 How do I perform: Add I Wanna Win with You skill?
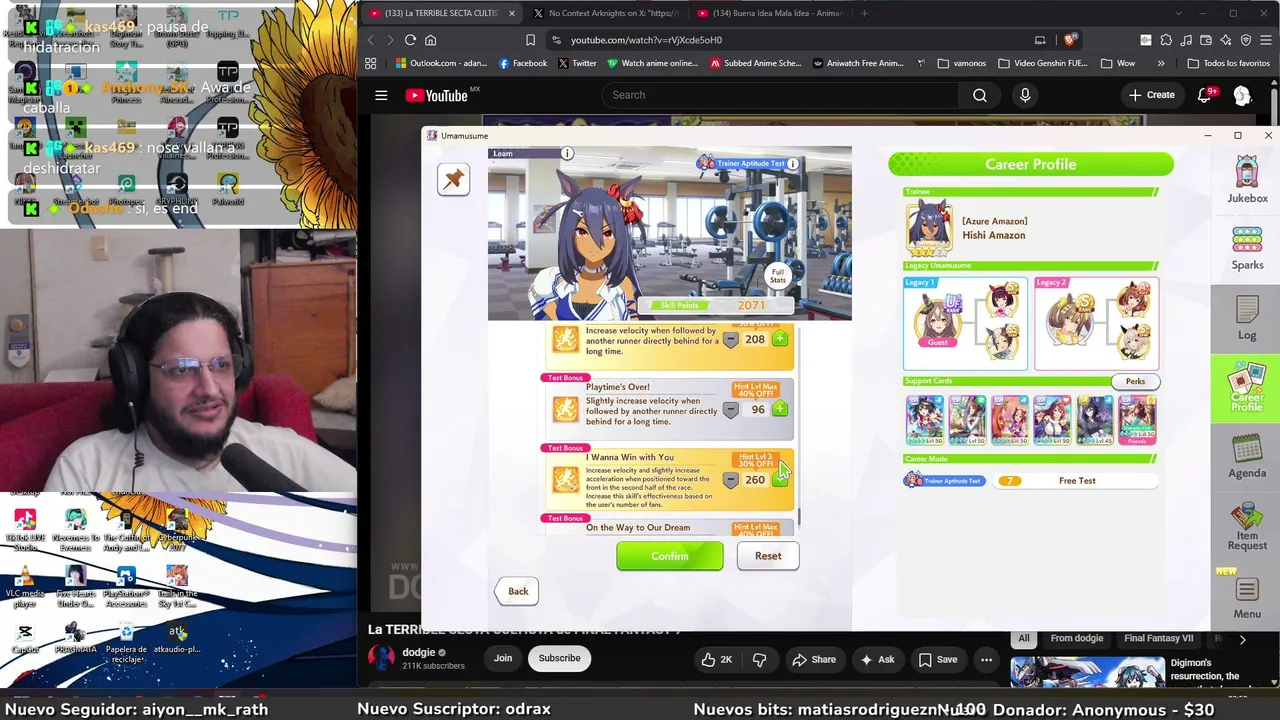pyautogui.click(x=780, y=479)
